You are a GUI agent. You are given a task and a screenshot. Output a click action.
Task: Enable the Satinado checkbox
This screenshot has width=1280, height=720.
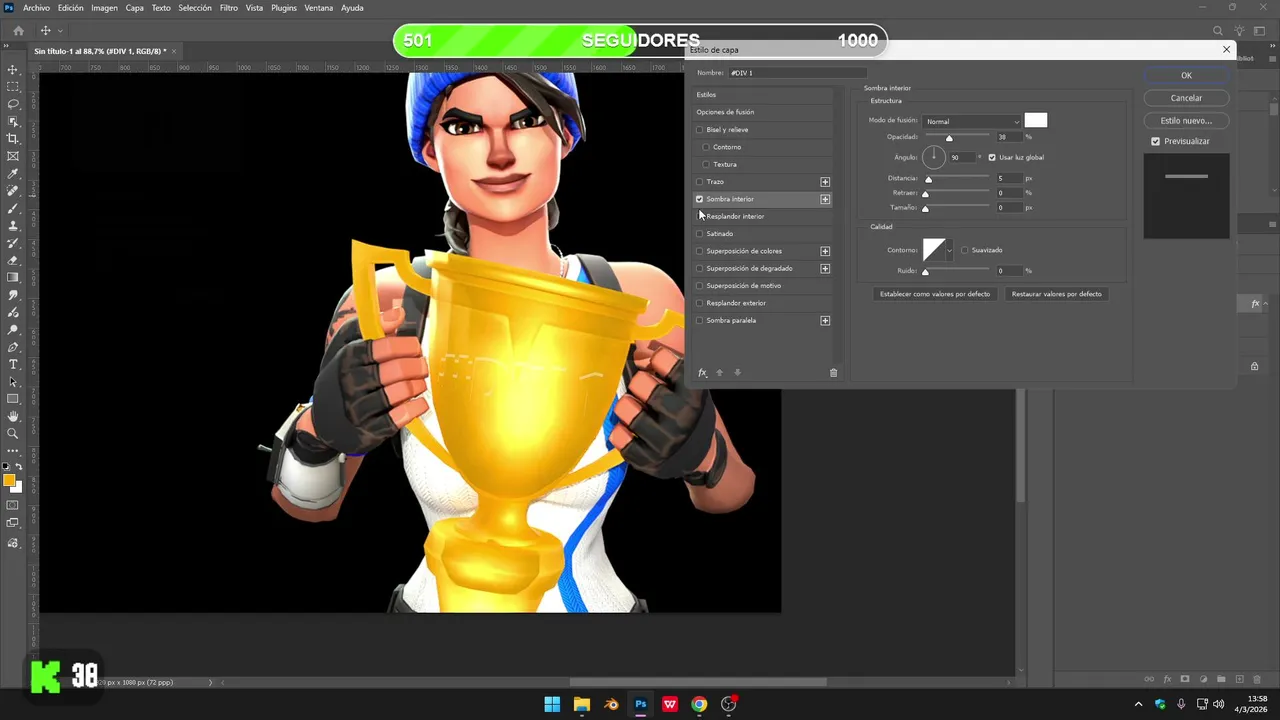[700, 234]
